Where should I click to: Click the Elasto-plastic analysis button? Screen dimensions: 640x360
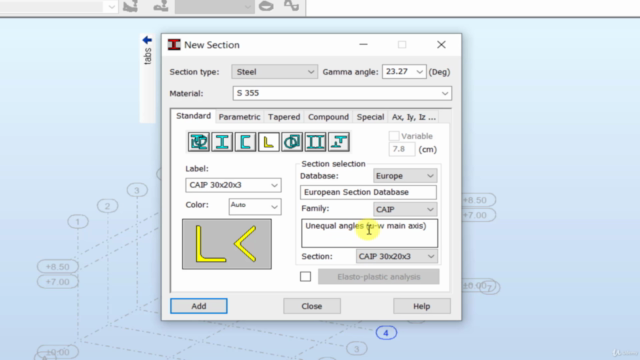pos(379,277)
